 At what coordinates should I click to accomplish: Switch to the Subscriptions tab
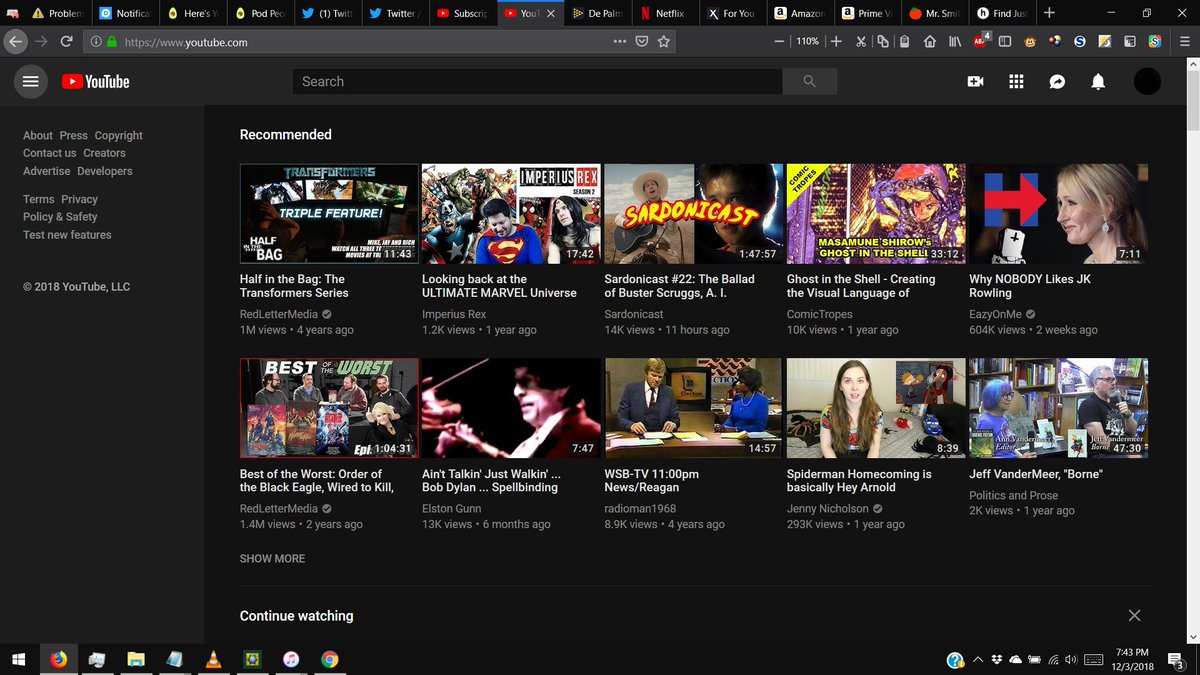point(463,14)
